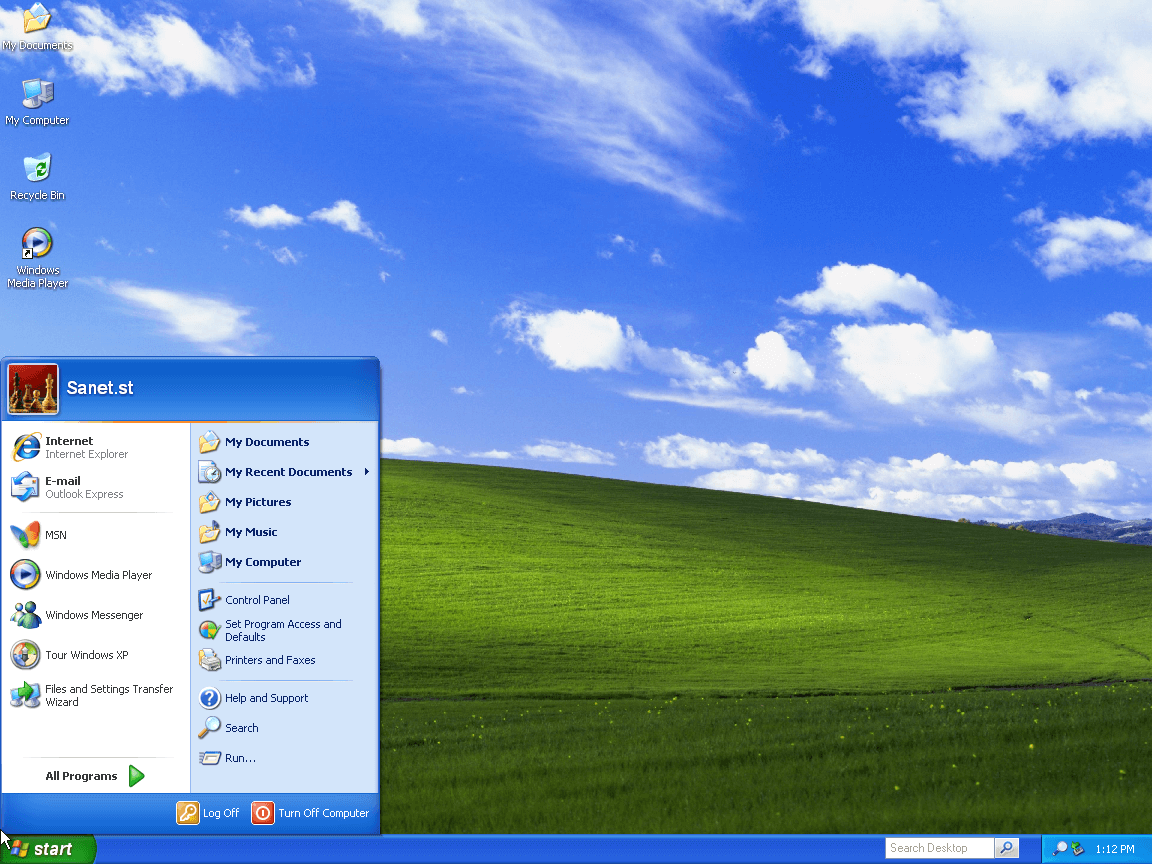Select the My Computer desktop icon
The width and height of the screenshot is (1152, 864).
click(x=37, y=102)
